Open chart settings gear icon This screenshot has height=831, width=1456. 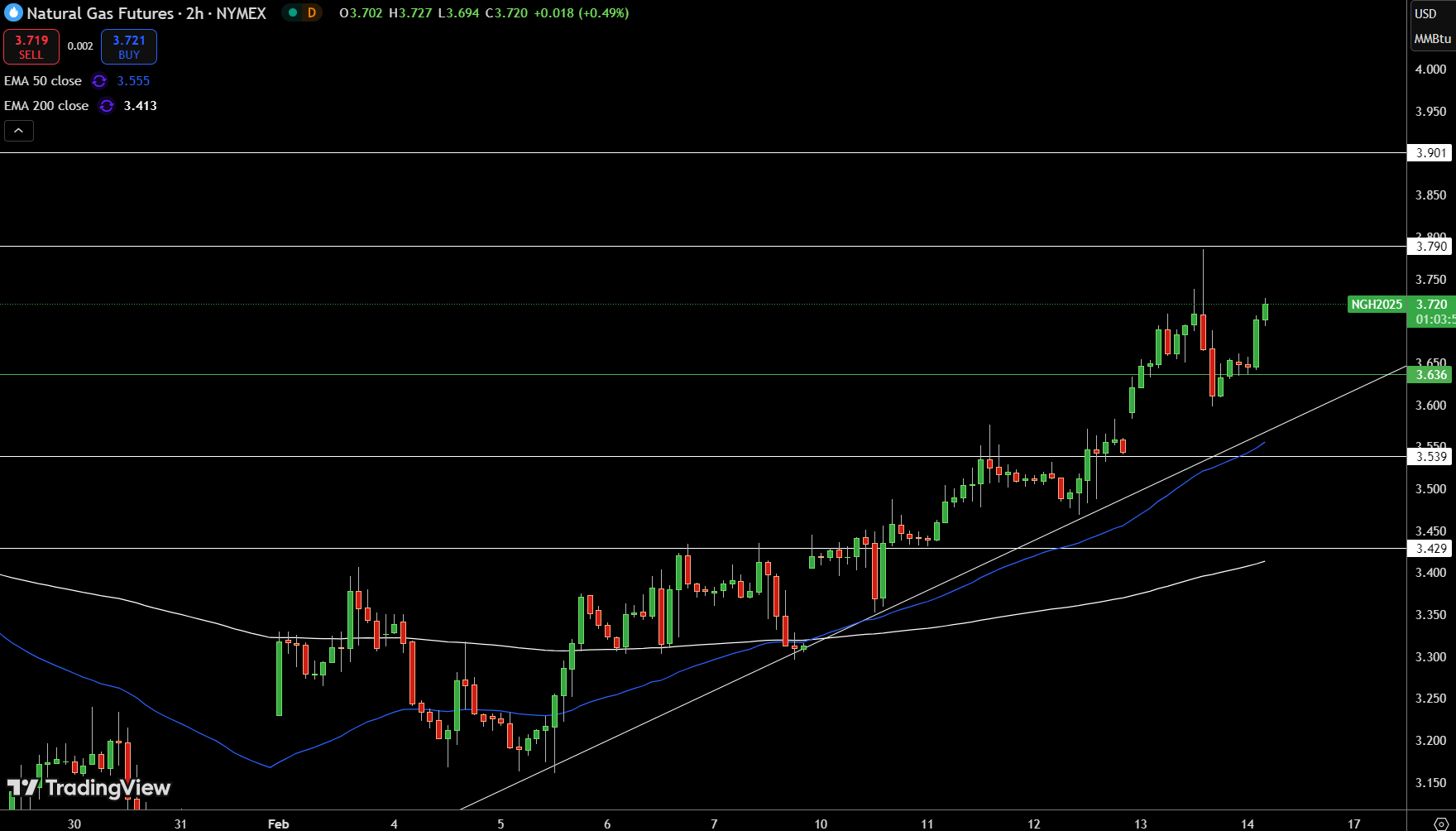point(1440,823)
